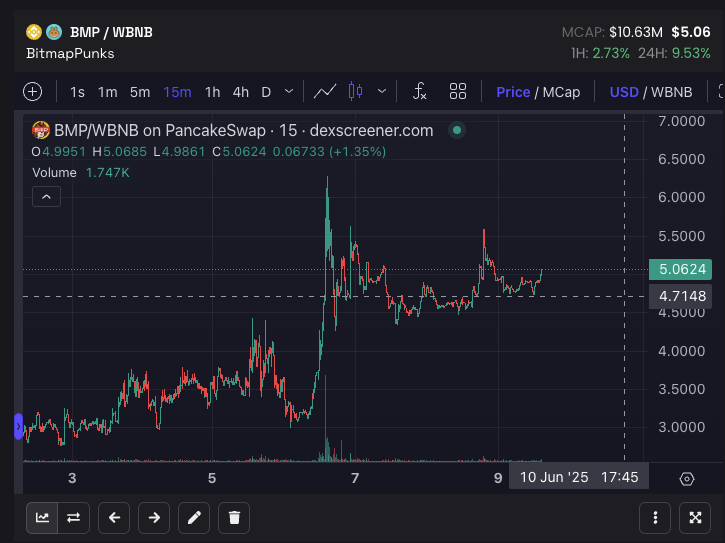Image resolution: width=725 pixels, height=543 pixels.
Task: Open the three-dot more options menu
Action: [x=655, y=518]
